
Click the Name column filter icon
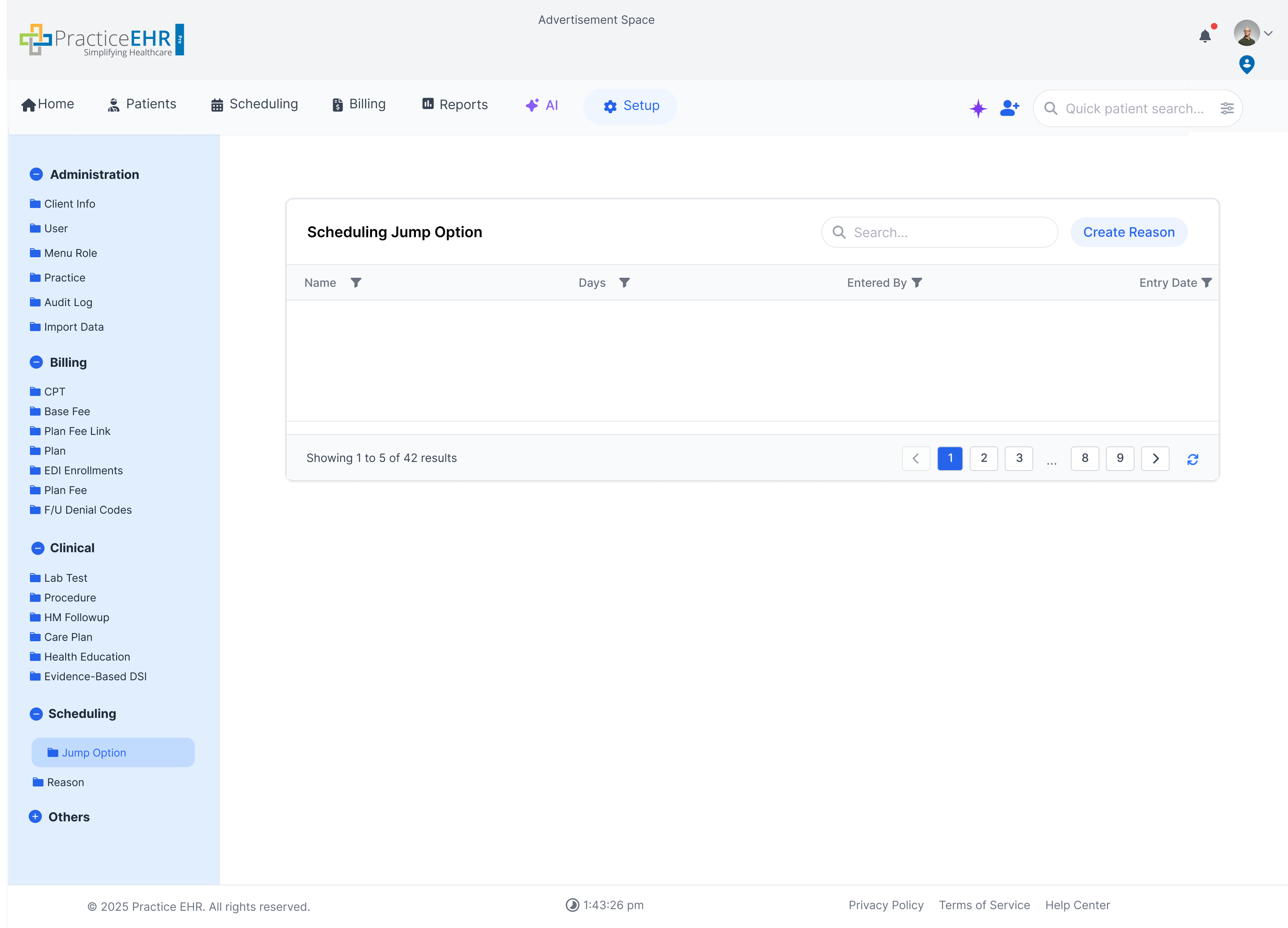click(x=356, y=282)
